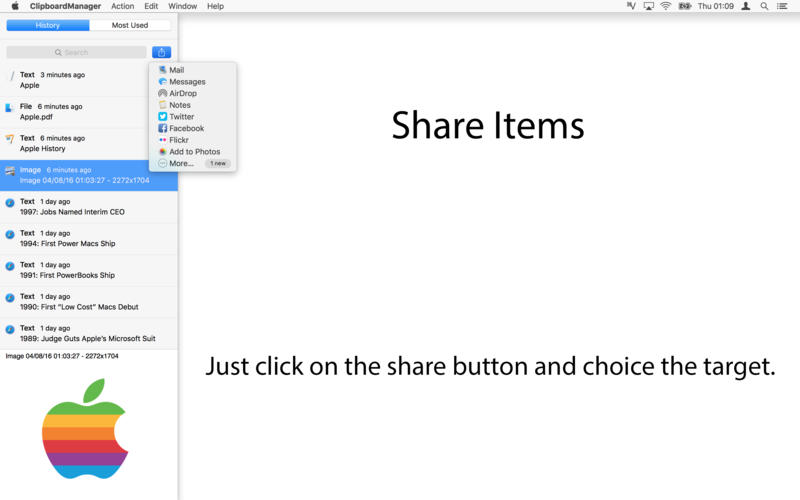Image resolution: width=800 pixels, height=500 pixels.
Task: Click the Twitter bird icon
Action: (162, 117)
